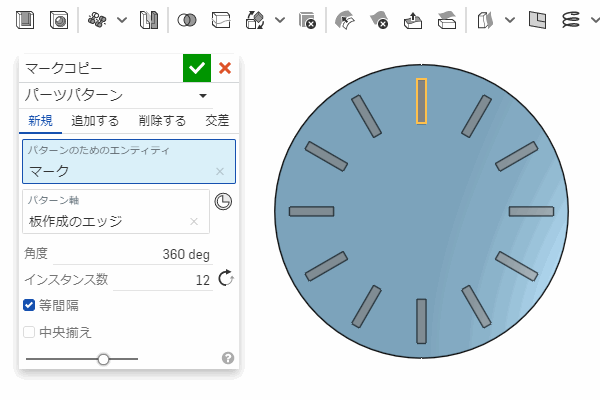Switch to the 削除する tab
This screenshot has height=400, width=600.
point(162,121)
